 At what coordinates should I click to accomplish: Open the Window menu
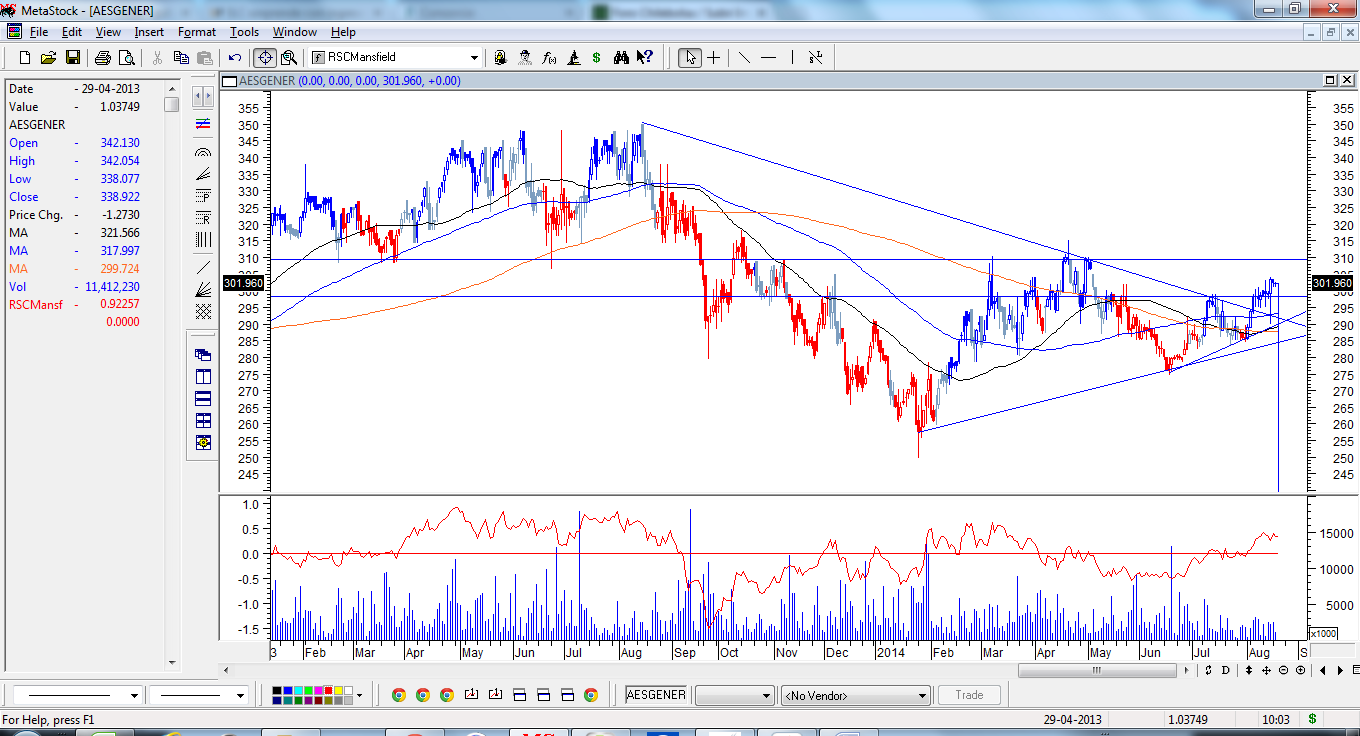(x=294, y=32)
